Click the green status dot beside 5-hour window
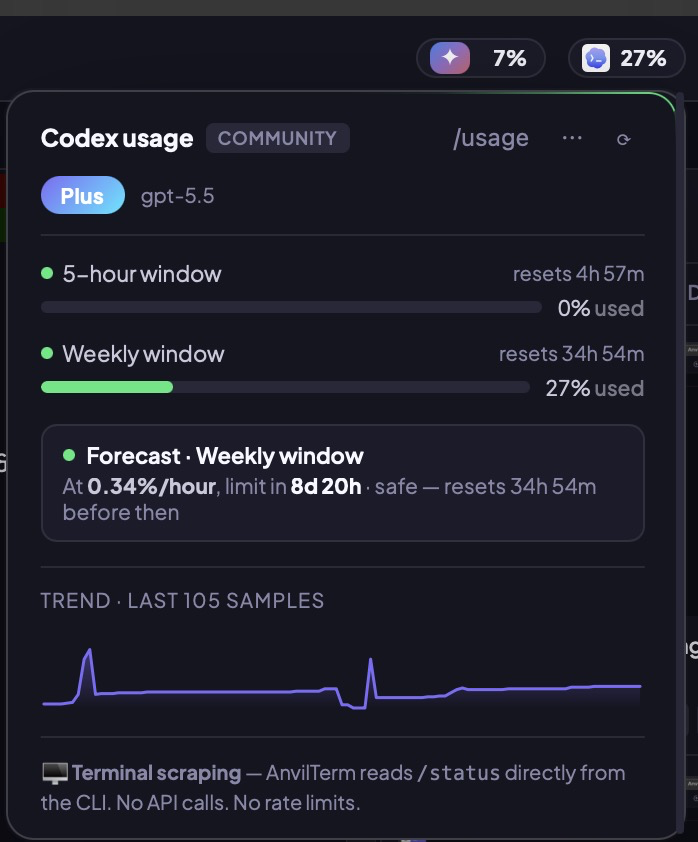The height and width of the screenshot is (842, 698). click(x=48, y=273)
